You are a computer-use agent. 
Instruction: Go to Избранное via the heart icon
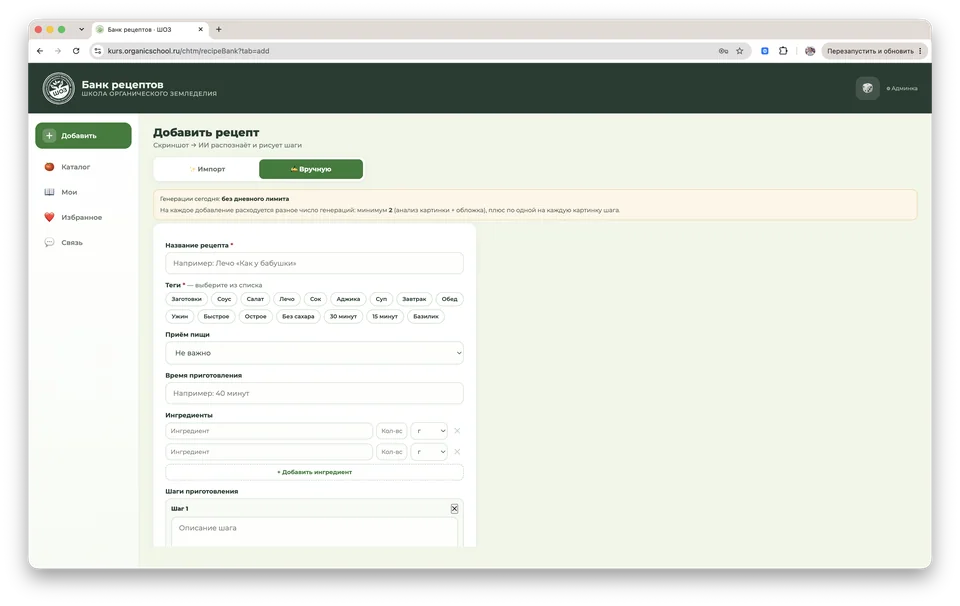coord(73,217)
